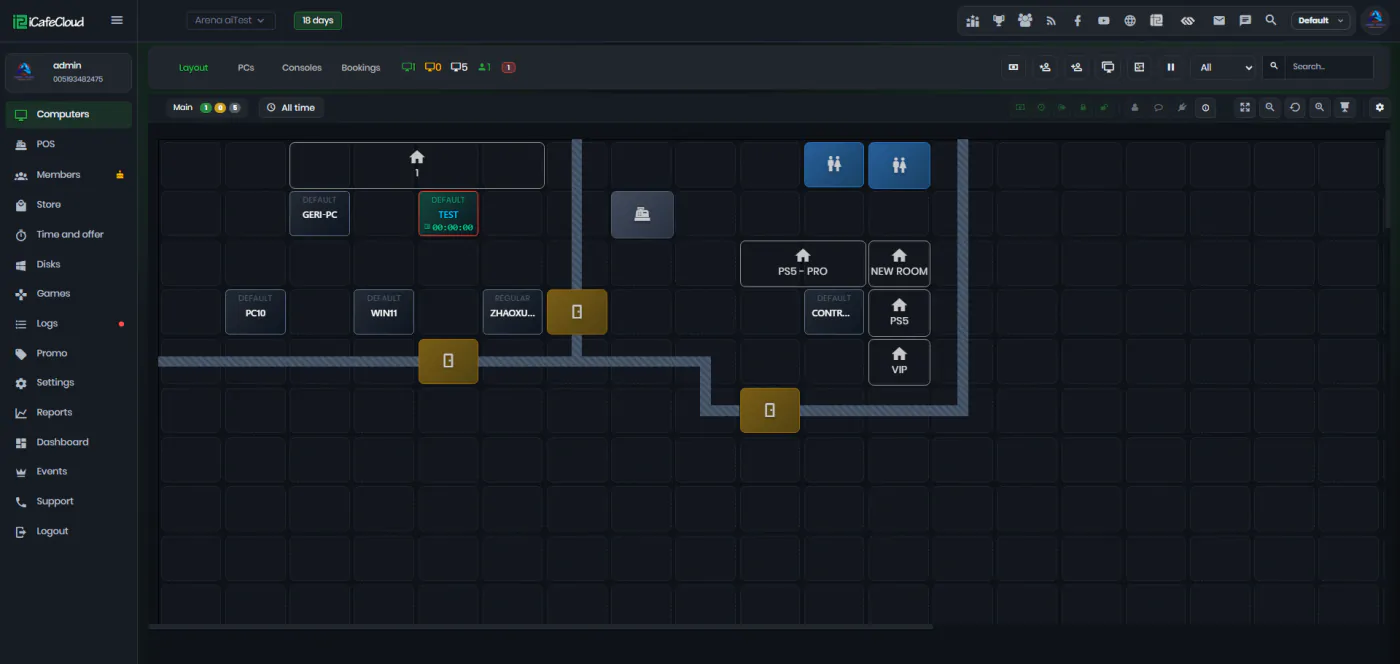Click the pause icon in layout toolbar
1400x664 pixels.
1170,67
